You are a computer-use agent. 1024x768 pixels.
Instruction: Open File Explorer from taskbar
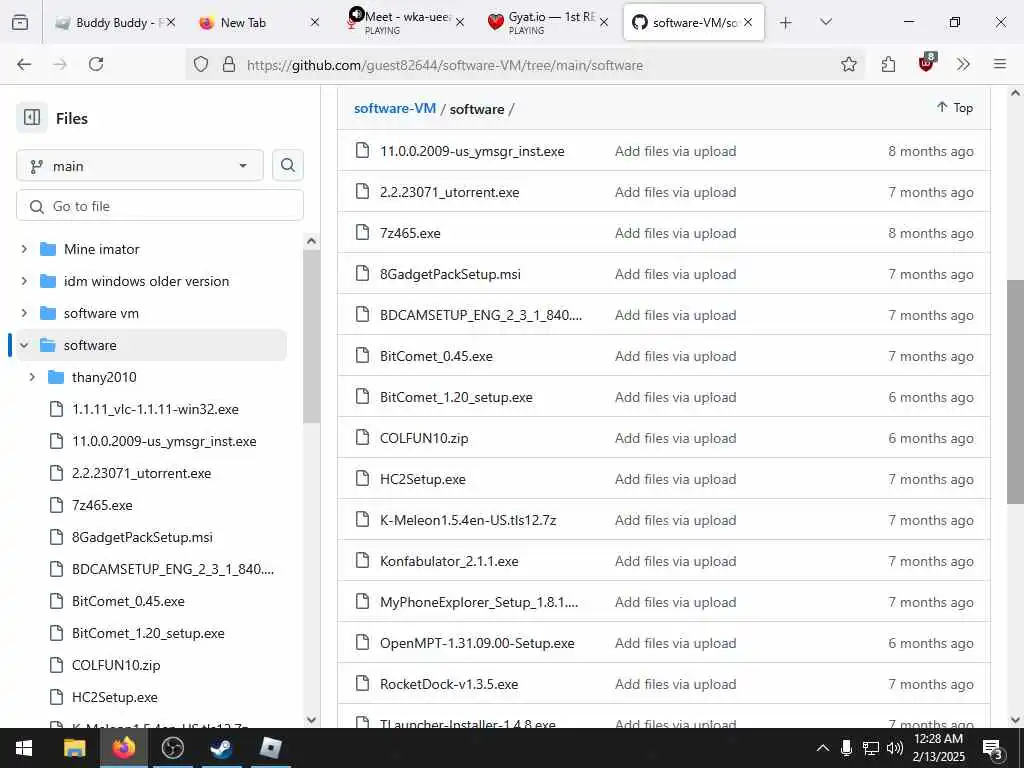point(74,748)
